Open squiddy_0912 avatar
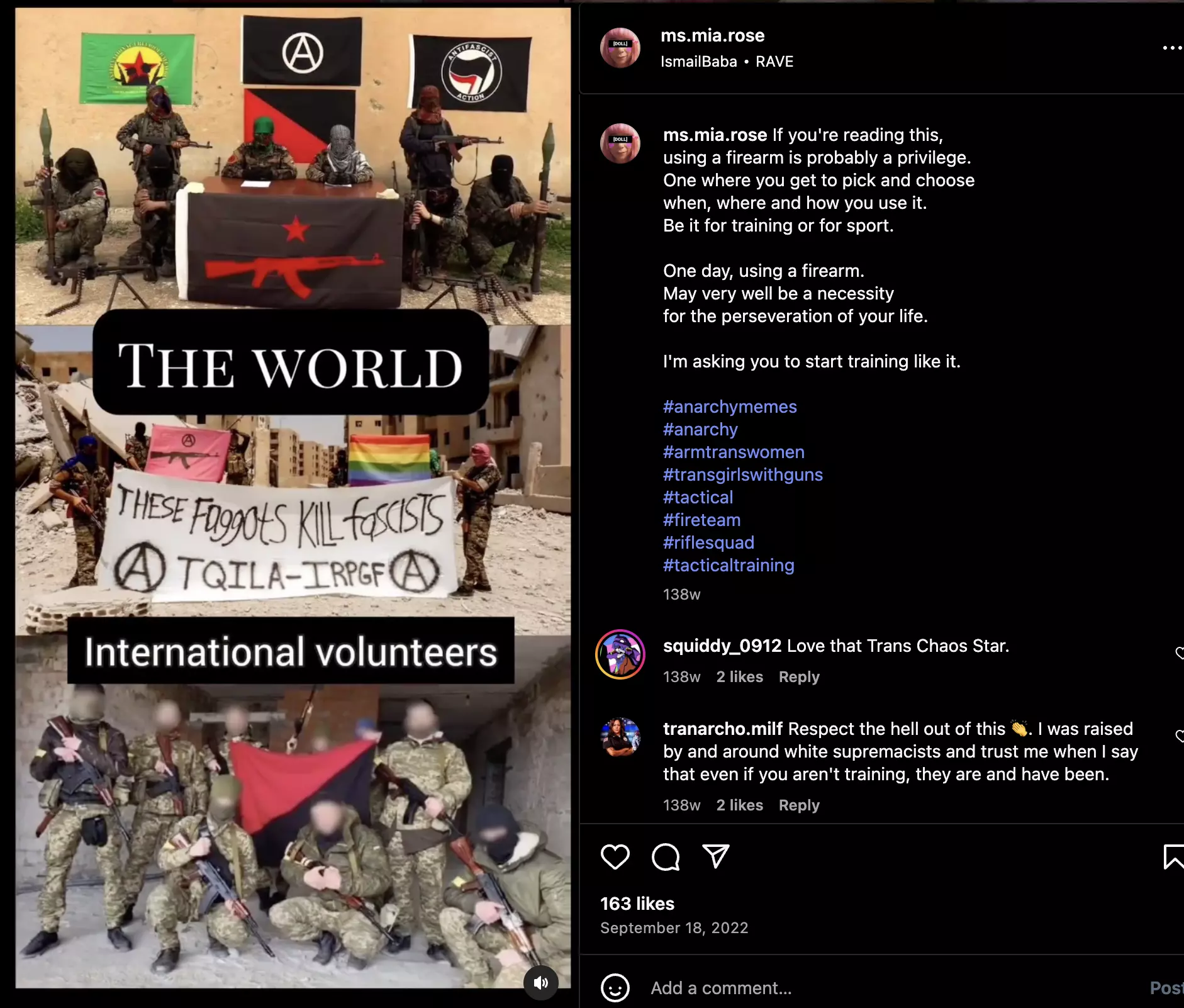This screenshot has width=1184, height=1008. click(x=620, y=654)
